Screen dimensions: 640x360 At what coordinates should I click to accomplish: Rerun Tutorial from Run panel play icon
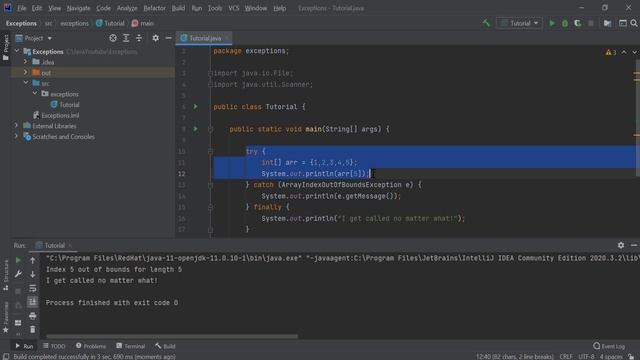point(18,260)
